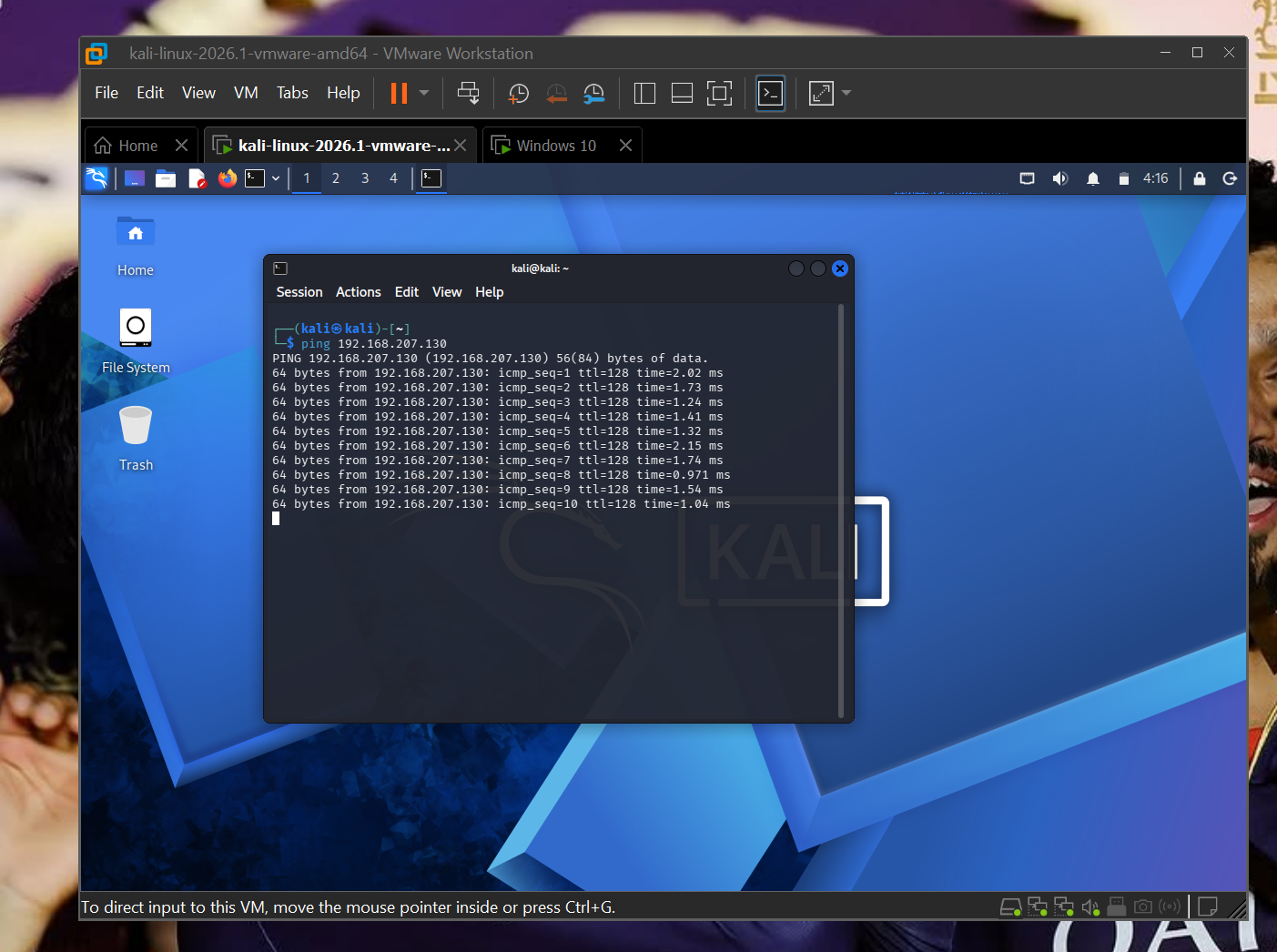Image resolution: width=1277 pixels, height=952 pixels.
Task: Click the show desktop panel icon
Action: point(135,178)
